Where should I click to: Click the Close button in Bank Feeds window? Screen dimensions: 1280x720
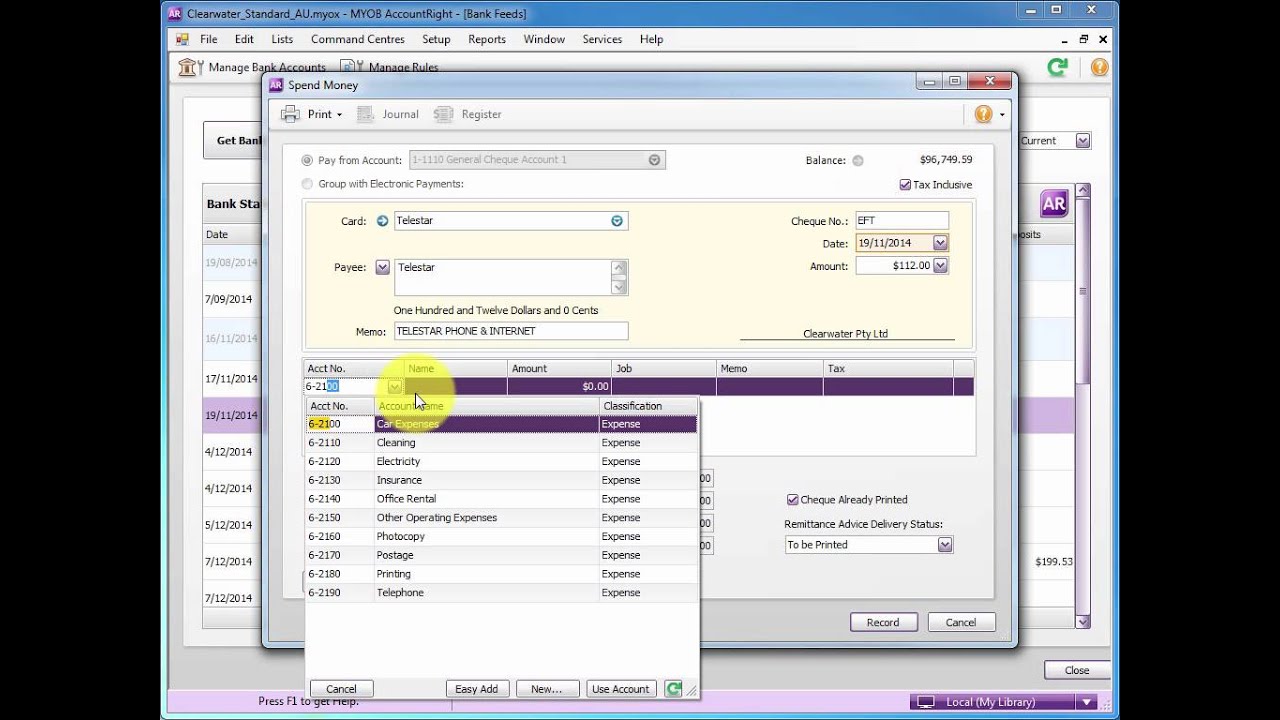pos(1077,670)
